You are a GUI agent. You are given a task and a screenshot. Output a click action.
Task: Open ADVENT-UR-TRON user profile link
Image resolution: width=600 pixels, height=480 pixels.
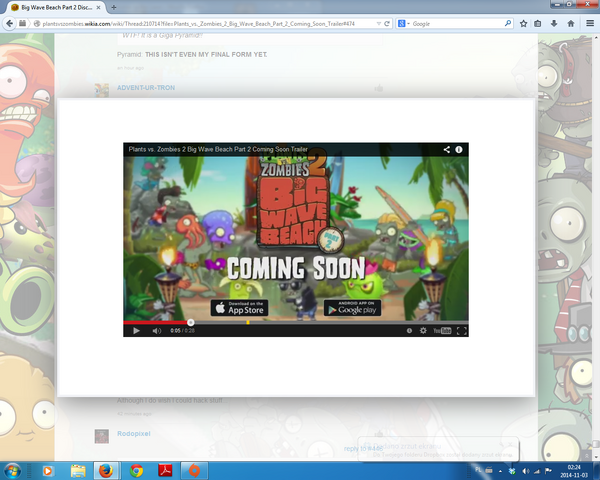[x=146, y=88]
